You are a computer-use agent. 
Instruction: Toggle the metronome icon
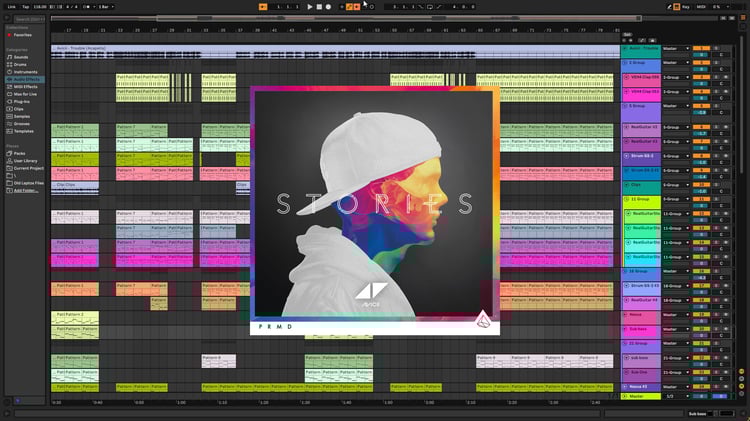[x=87, y=7]
